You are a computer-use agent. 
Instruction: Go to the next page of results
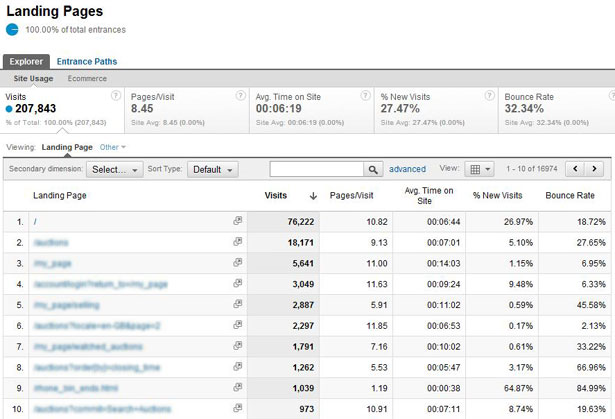point(594,169)
